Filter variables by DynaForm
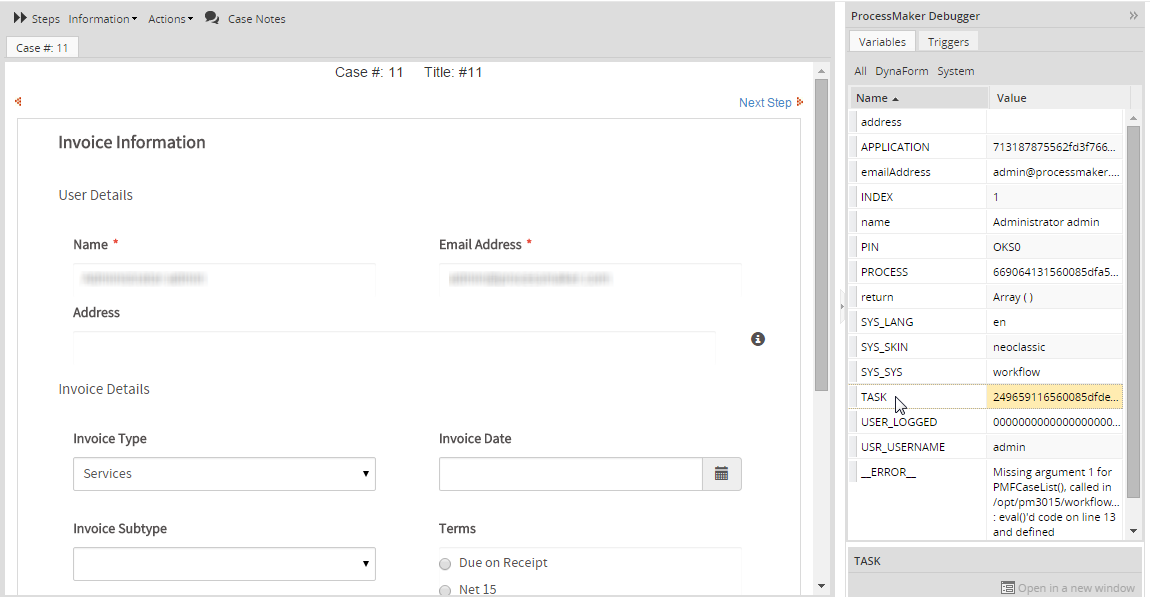The image size is (1150, 597). click(901, 71)
